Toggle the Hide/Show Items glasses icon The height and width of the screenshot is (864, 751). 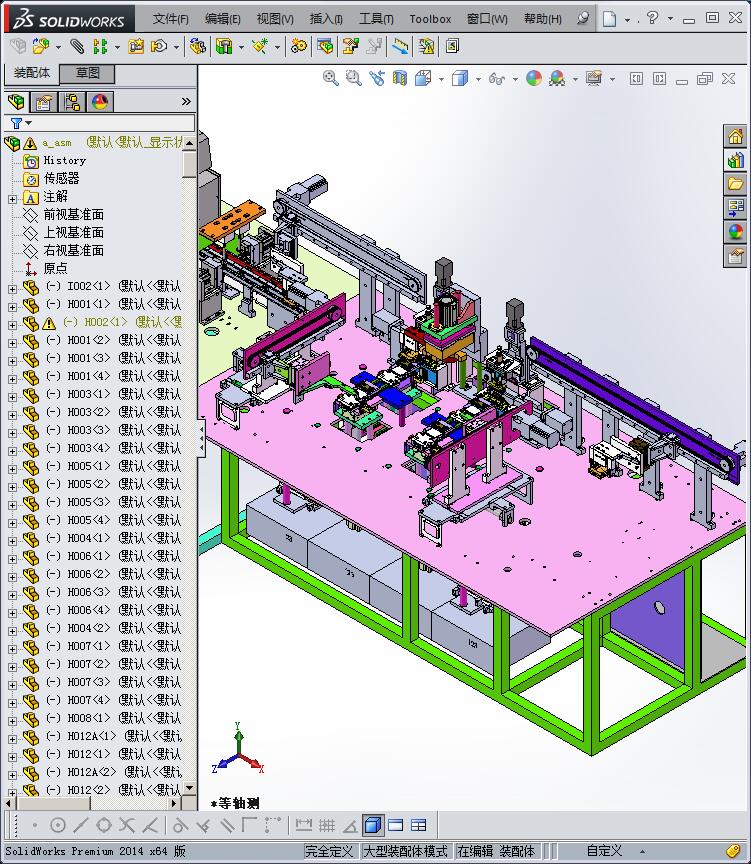click(496, 79)
